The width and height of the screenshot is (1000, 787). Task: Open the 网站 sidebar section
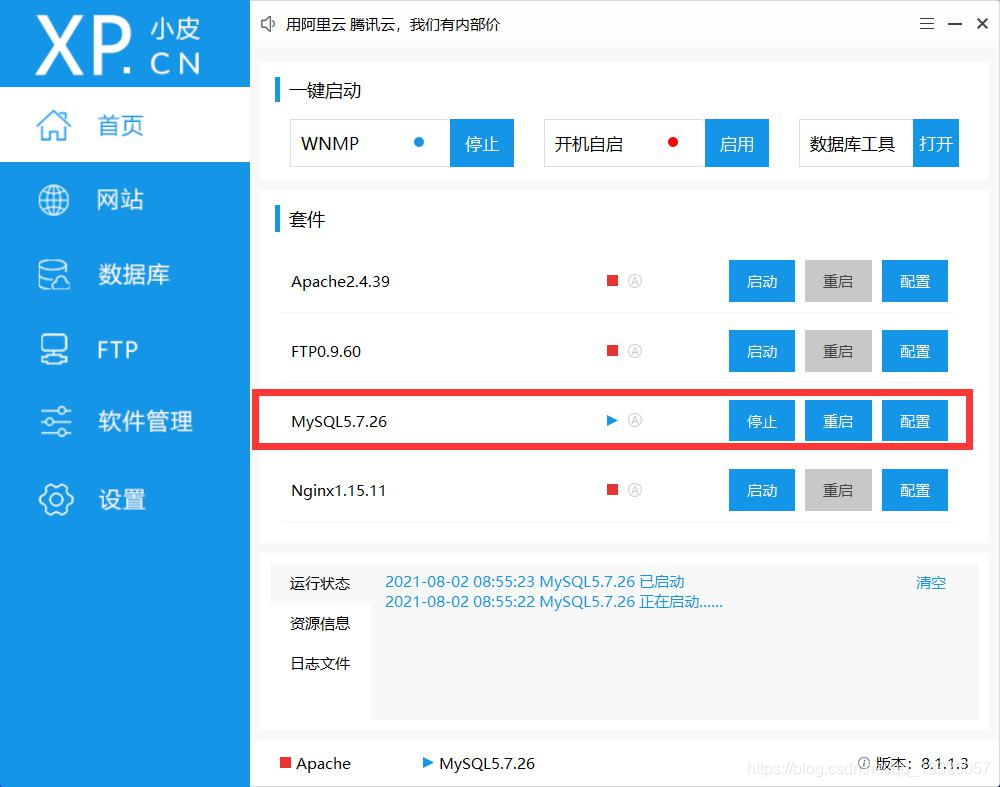click(121, 200)
